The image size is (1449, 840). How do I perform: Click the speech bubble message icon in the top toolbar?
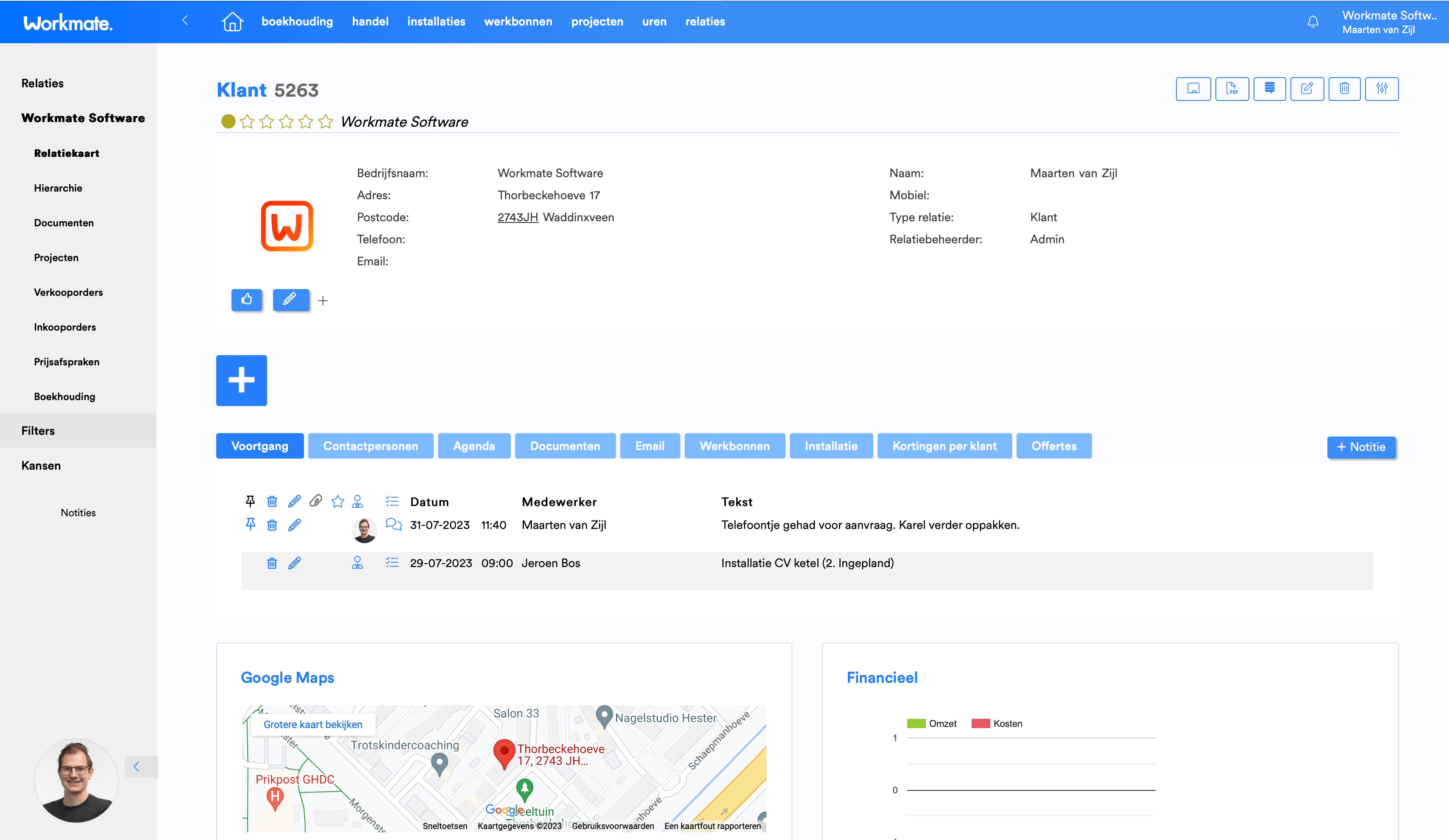tap(1269, 89)
